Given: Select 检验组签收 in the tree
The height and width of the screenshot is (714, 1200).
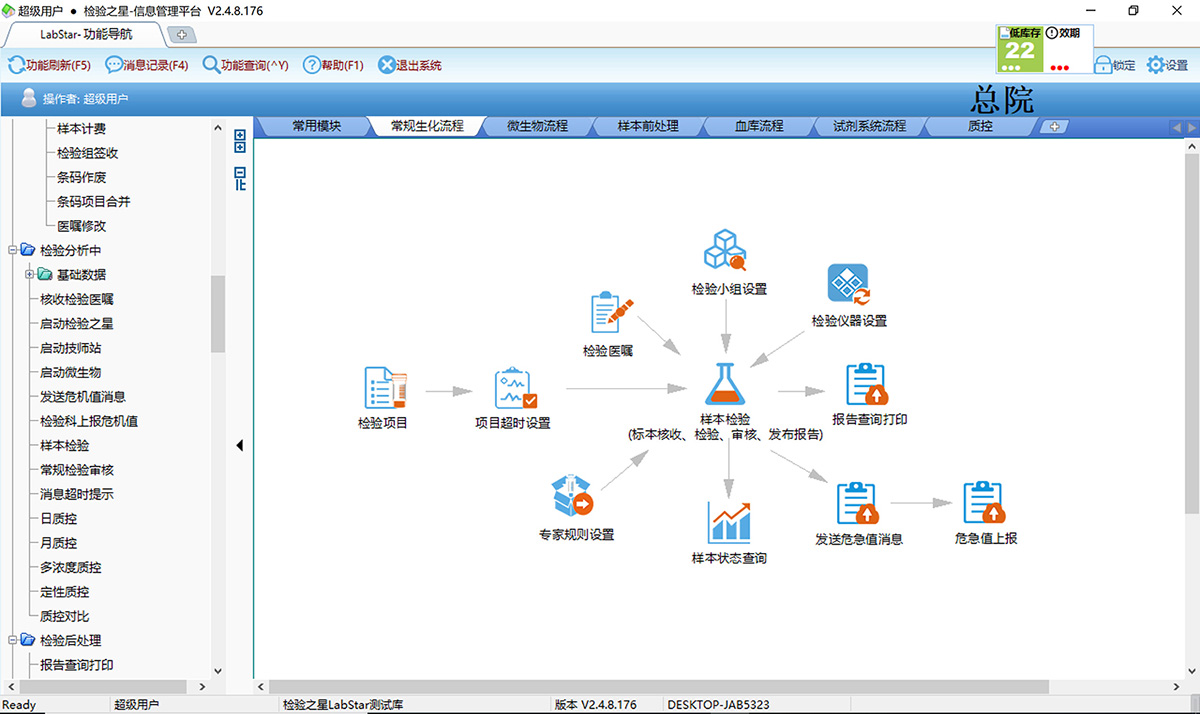Looking at the screenshot, I should click(x=88, y=153).
